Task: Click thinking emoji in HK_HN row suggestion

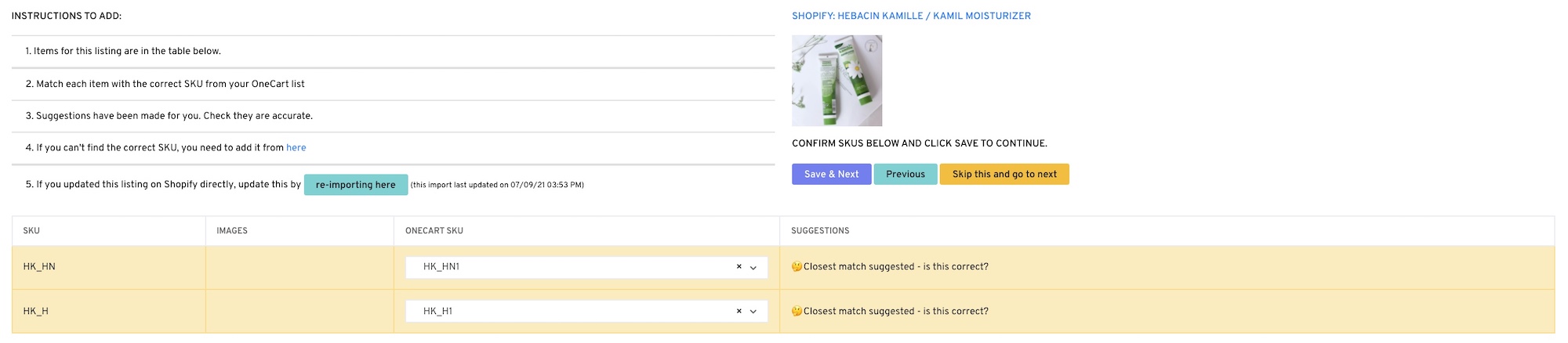Action: (x=797, y=267)
